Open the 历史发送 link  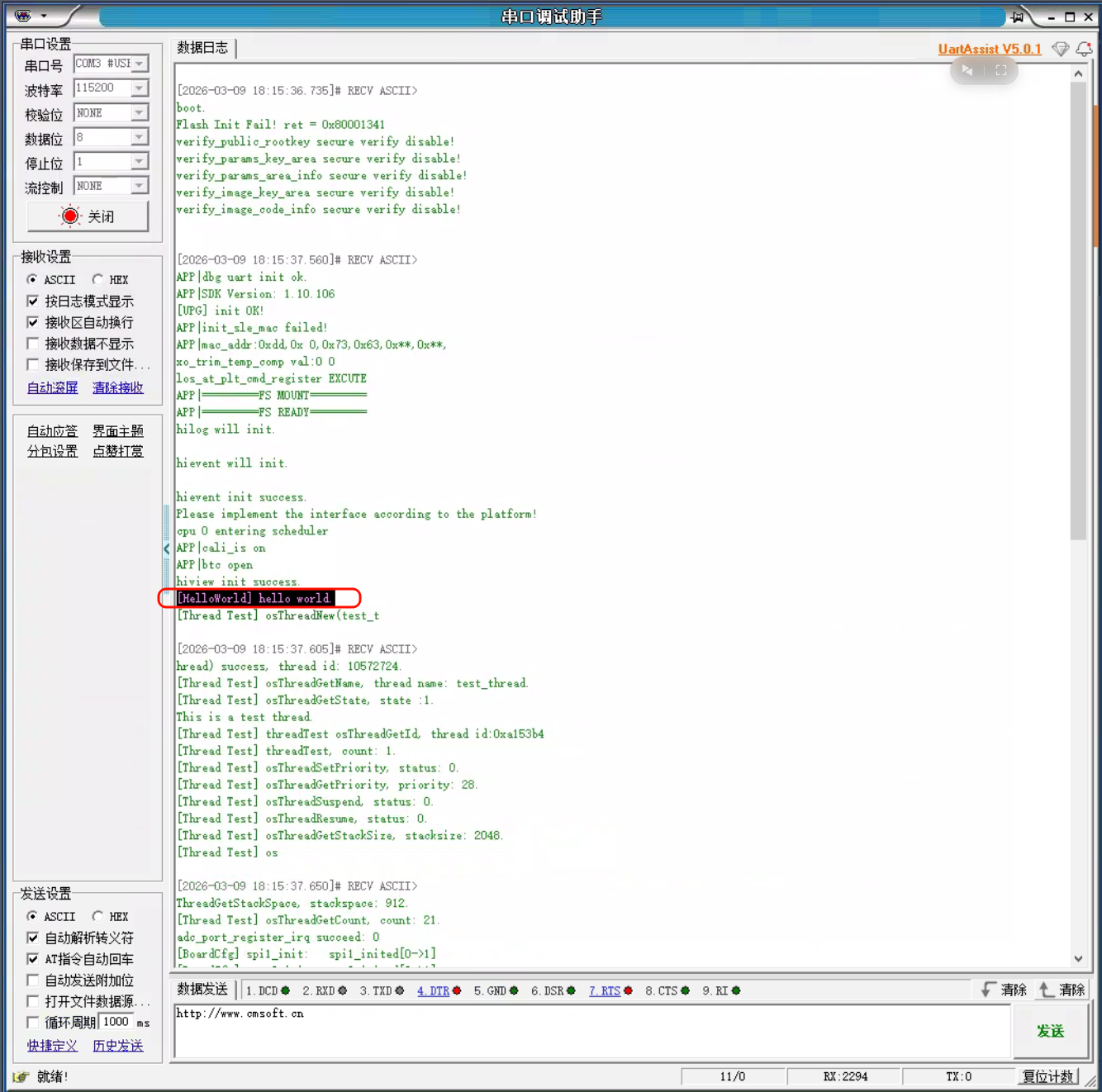(x=118, y=1046)
